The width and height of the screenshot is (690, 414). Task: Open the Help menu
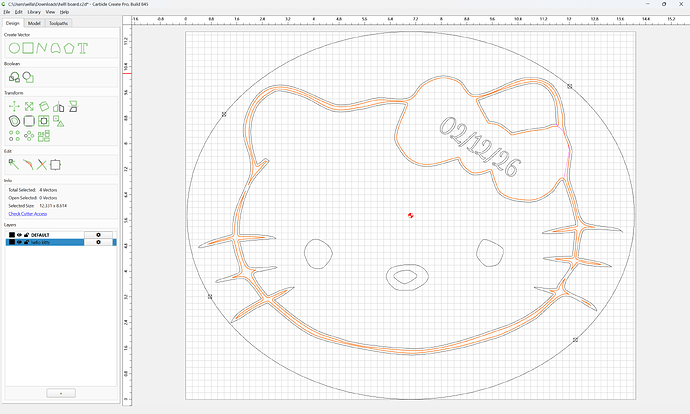click(64, 12)
